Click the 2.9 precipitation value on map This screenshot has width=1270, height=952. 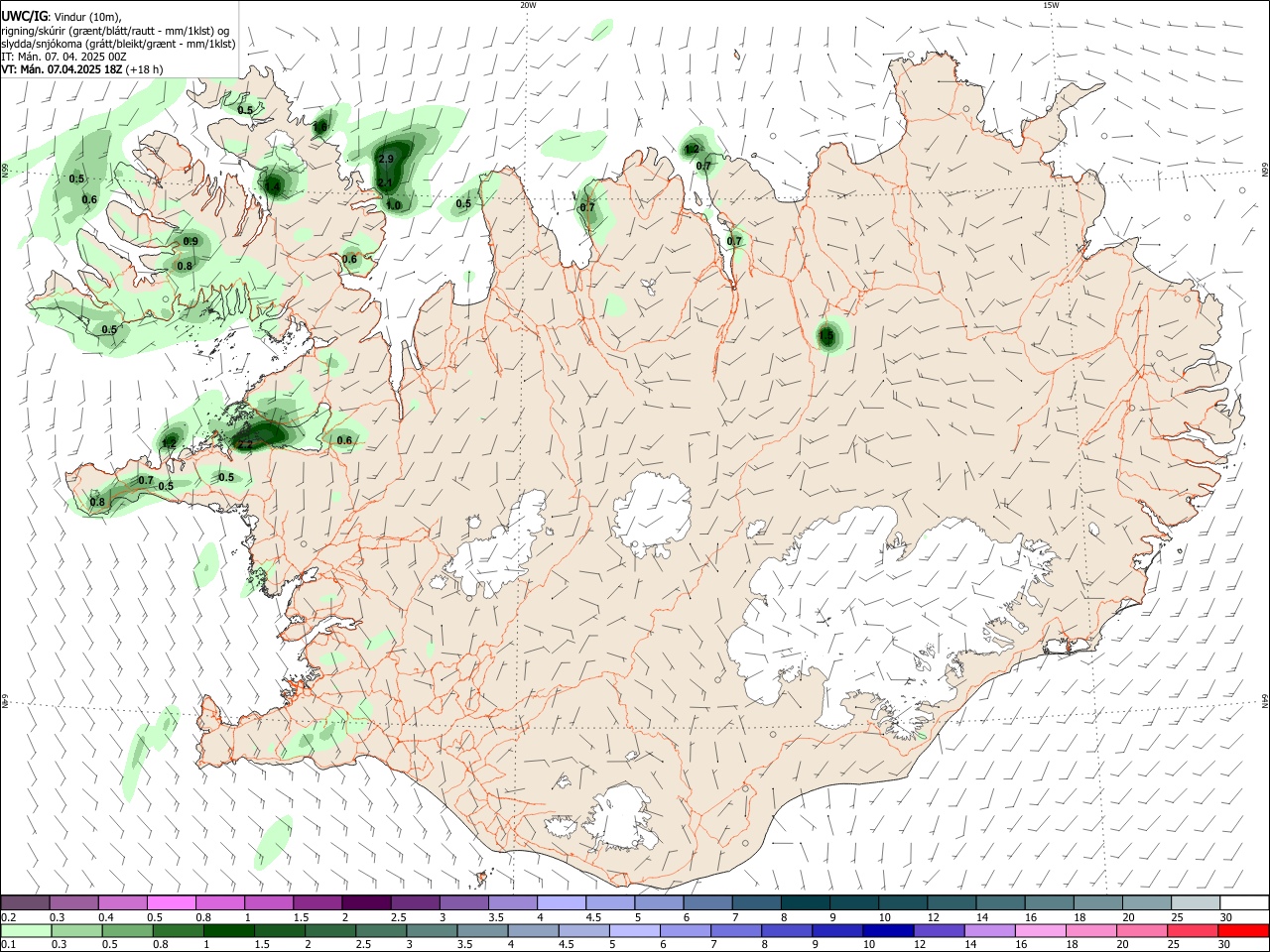click(x=387, y=159)
